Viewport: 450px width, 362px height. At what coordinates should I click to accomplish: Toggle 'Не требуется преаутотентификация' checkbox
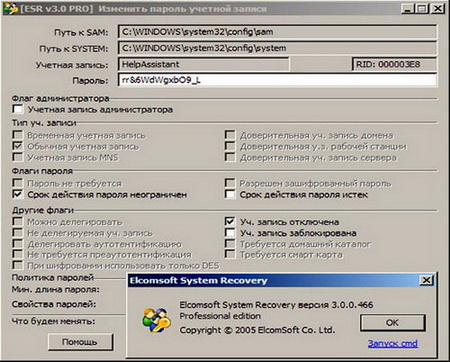click(18, 254)
